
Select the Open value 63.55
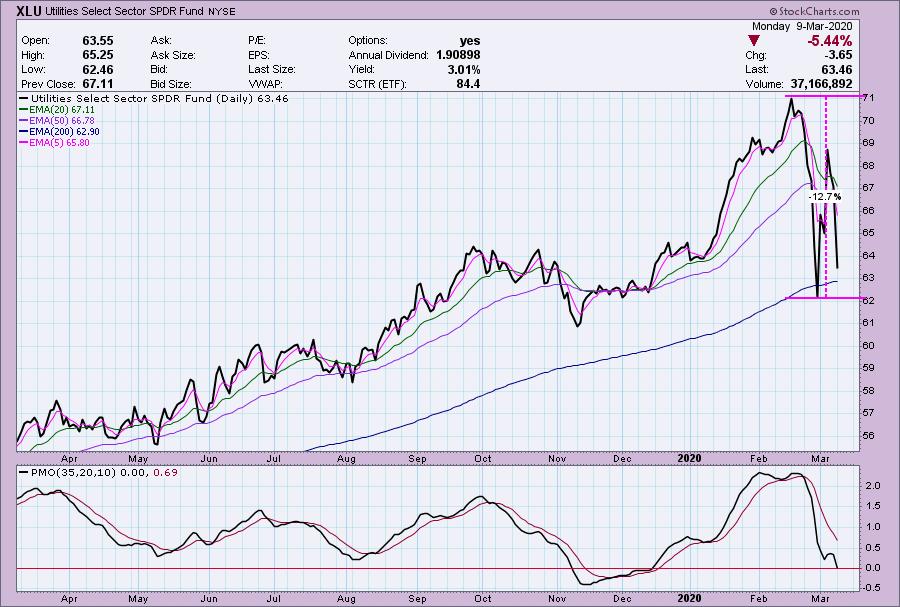point(98,41)
